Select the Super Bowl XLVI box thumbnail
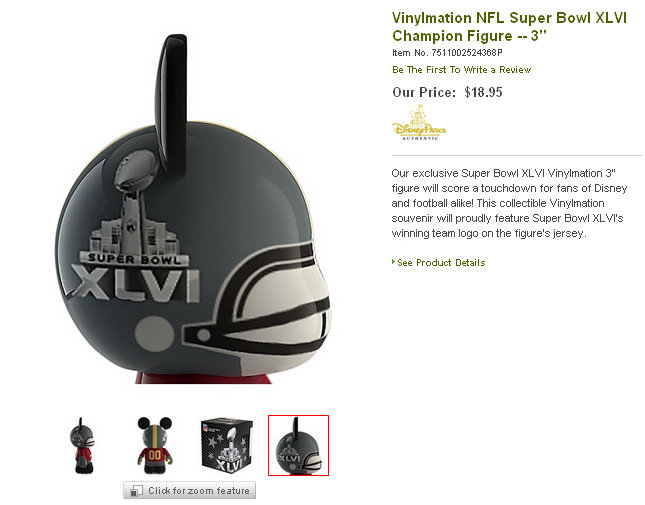The width and height of the screenshot is (645, 505). [227, 445]
